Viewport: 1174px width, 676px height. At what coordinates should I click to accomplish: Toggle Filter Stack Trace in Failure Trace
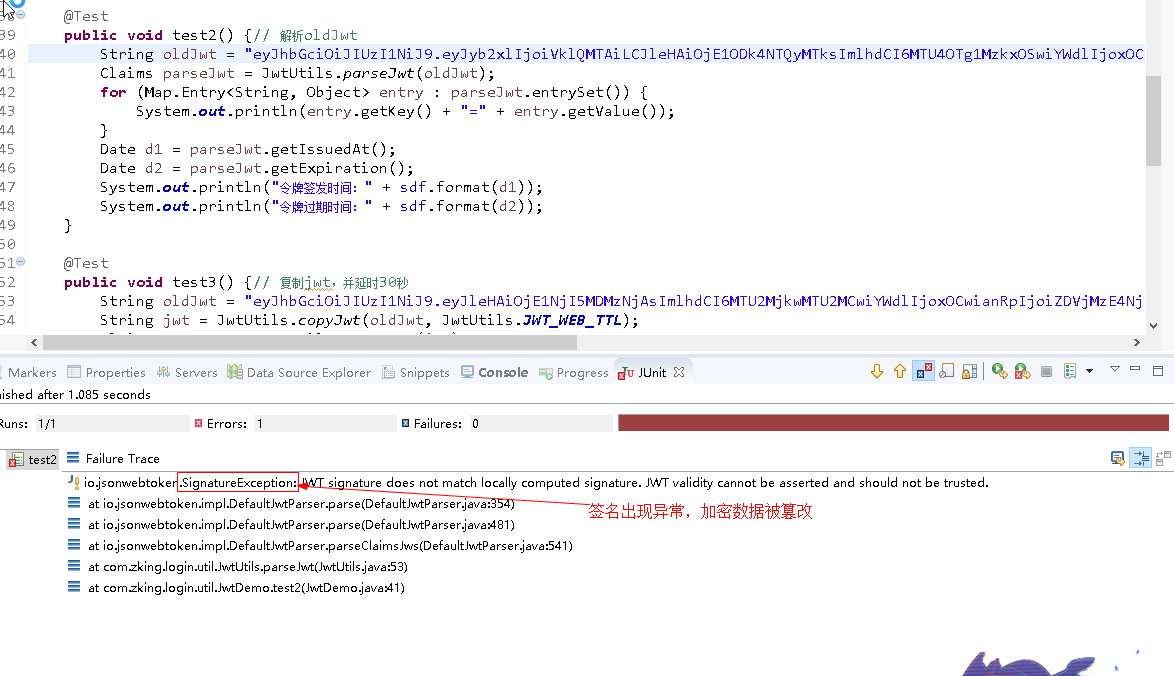point(1140,457)
